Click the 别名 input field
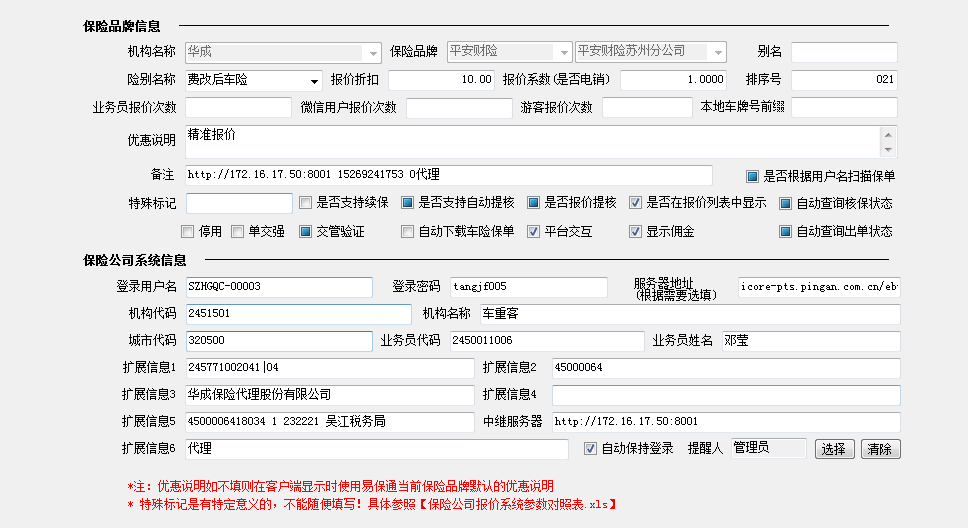This screenshot has height=528, width=968. [844, 52]
